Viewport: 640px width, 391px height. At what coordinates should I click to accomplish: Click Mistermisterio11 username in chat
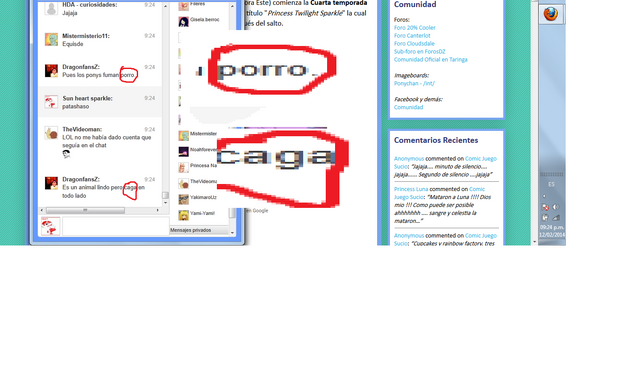(x=86, y=36)
